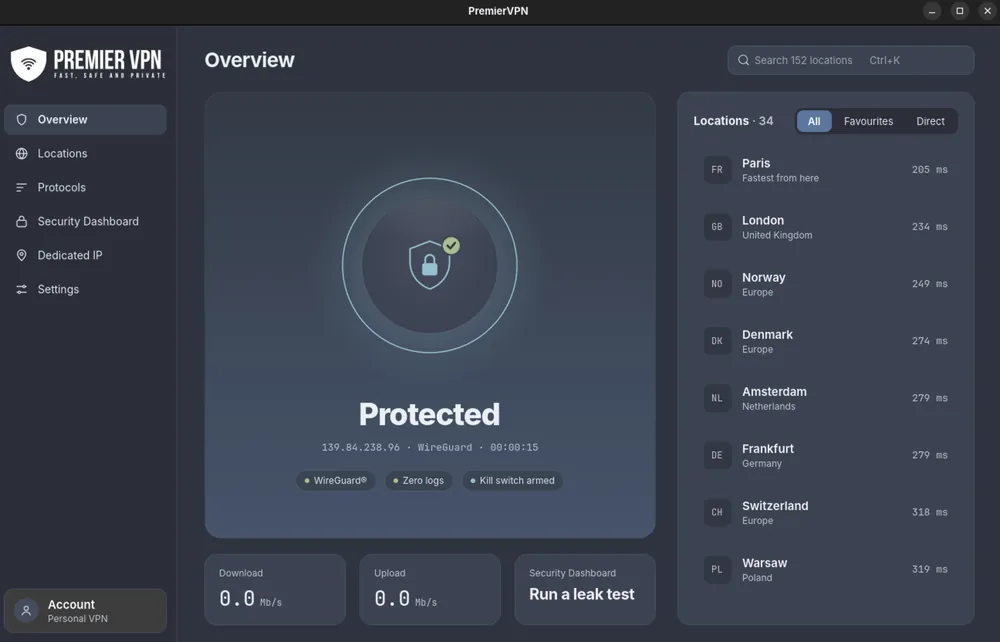
Task: Switch to the Direct tab
Action: [930, 121]
